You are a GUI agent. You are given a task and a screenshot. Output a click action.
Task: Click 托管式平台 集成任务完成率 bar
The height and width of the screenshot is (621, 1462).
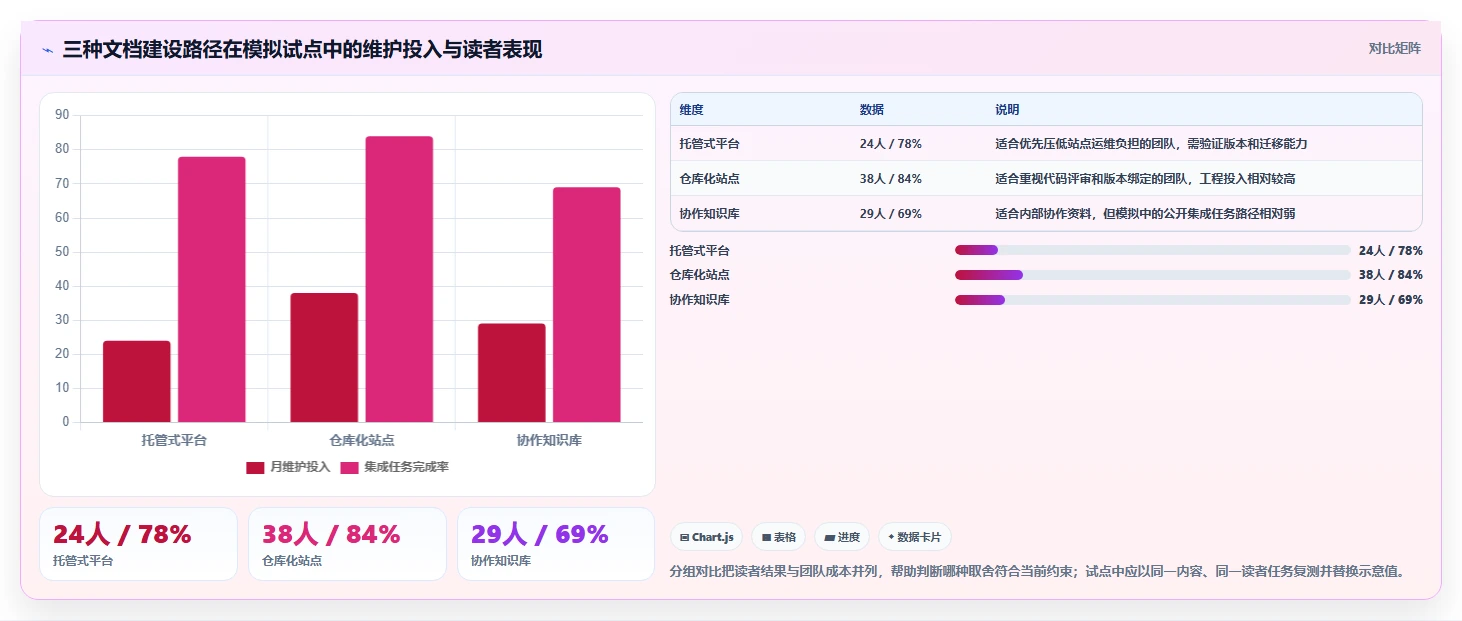(x=211, y=289)
